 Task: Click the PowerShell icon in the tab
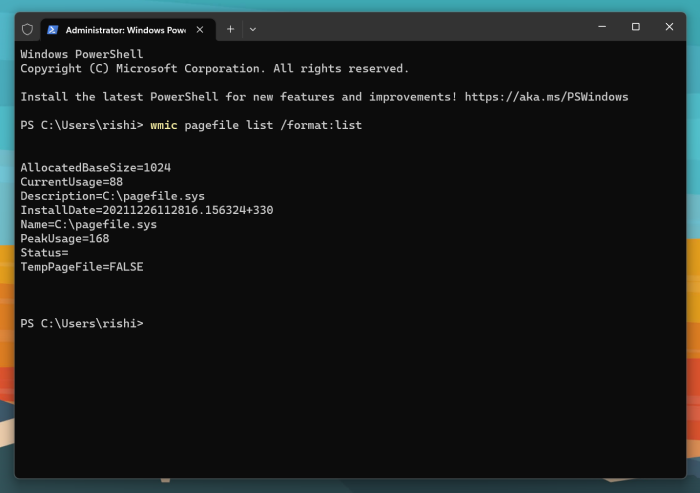pyautogui.click(x=53, y=29)
